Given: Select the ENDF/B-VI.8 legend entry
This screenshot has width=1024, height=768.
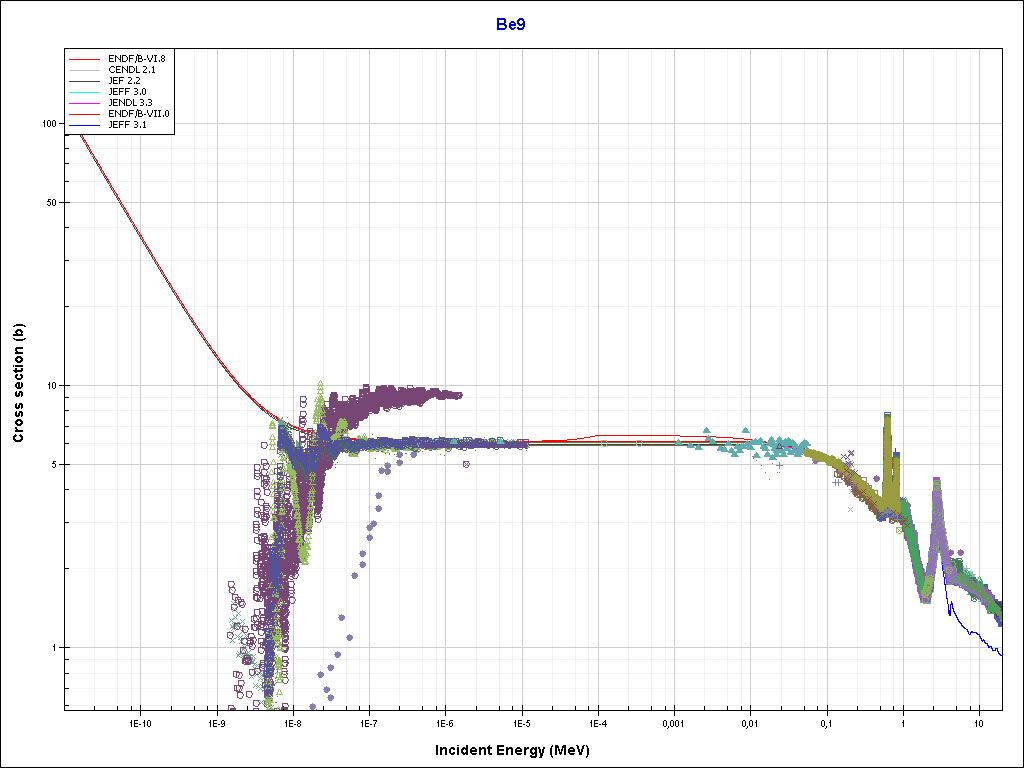Looking at the screenshot, I should (x=136, y=59).
